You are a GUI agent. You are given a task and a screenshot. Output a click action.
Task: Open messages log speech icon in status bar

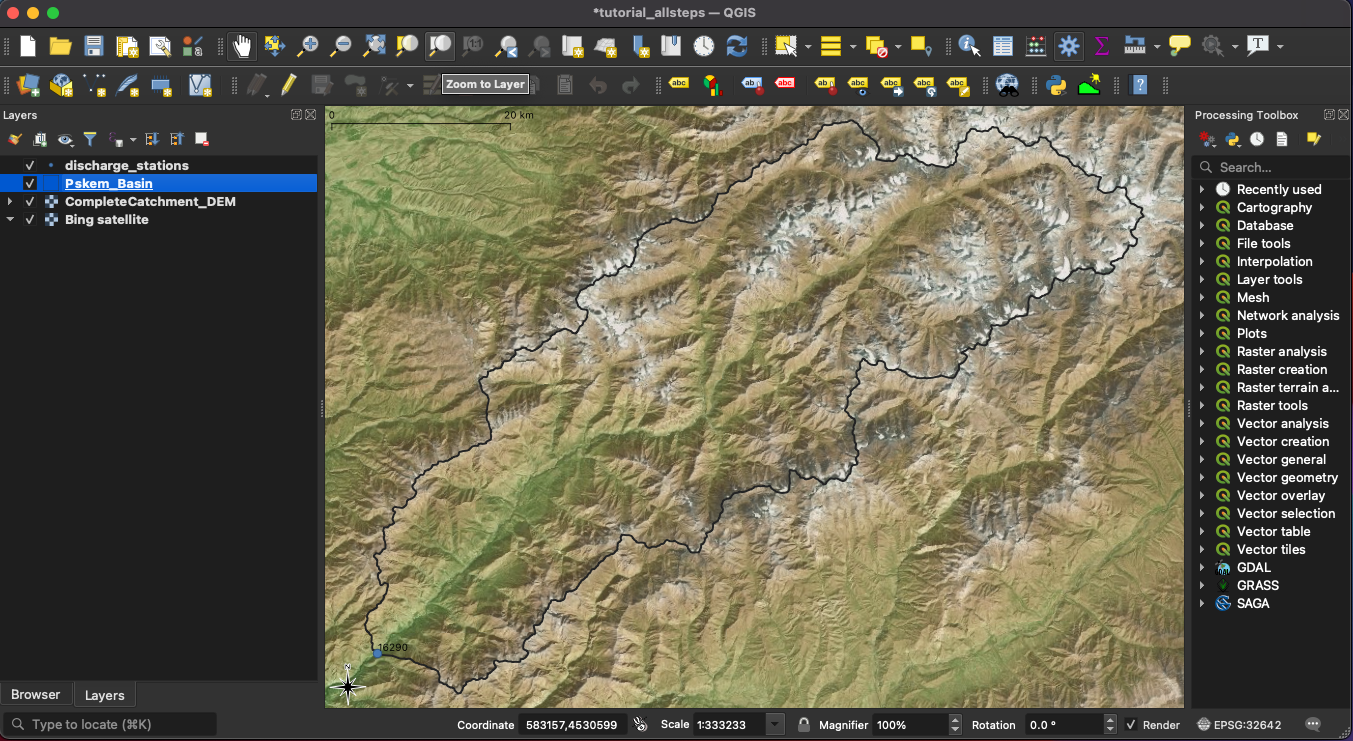click(1313, 724)
